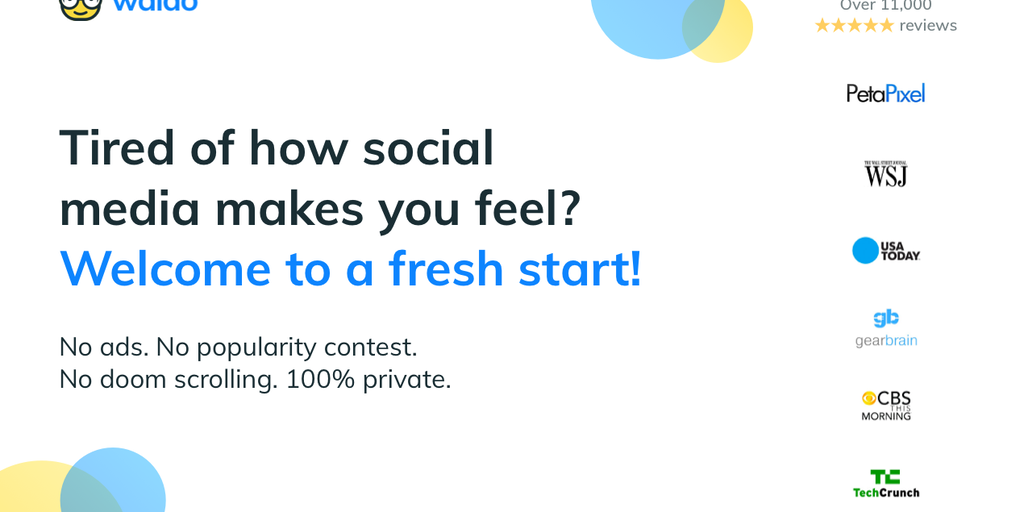
Task: Click the Waldo glasses mascot logo
Action: point(80,7)
